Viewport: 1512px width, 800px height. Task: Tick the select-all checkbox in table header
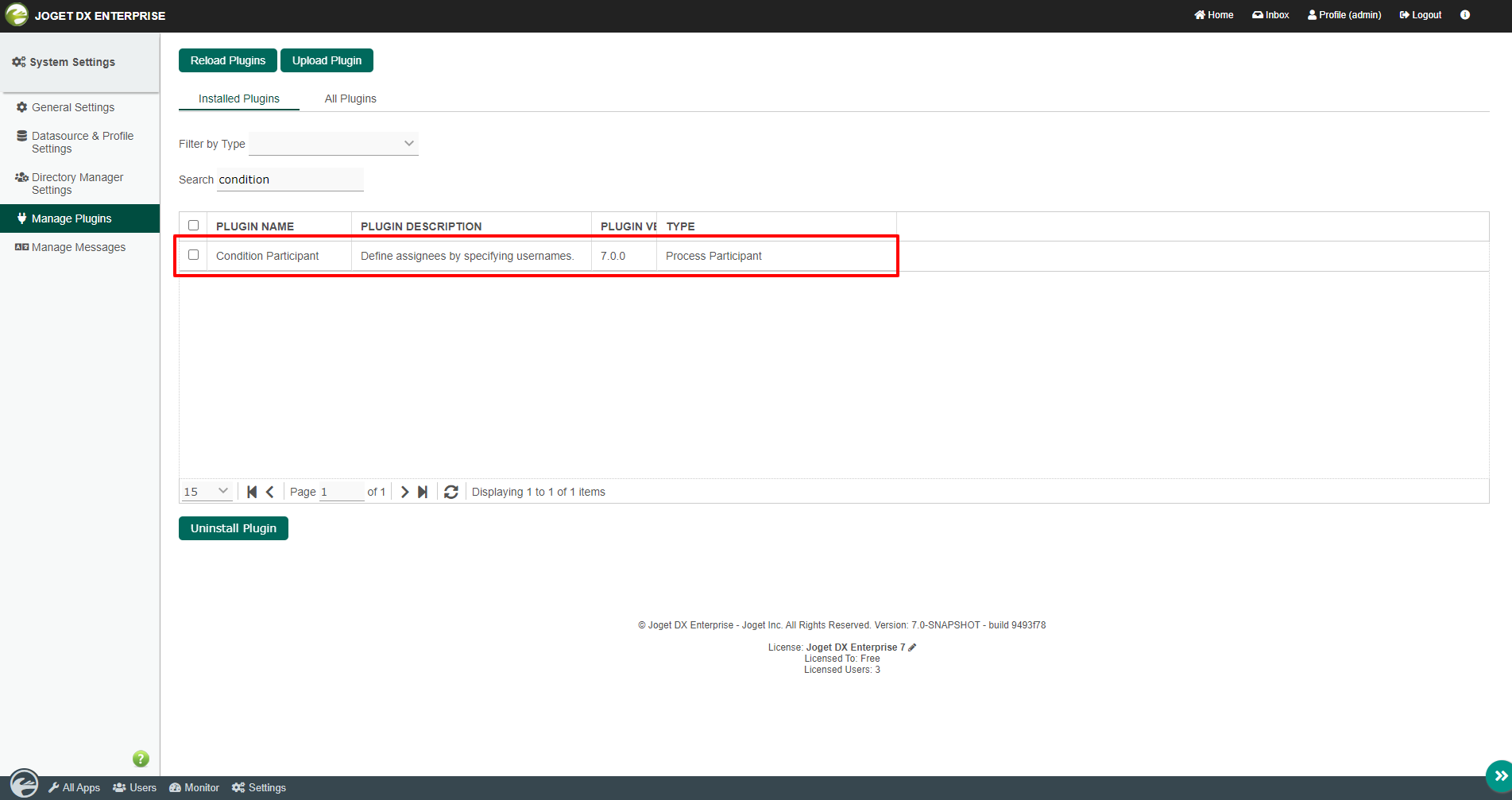pyautogui.click(x=193, y=226)
